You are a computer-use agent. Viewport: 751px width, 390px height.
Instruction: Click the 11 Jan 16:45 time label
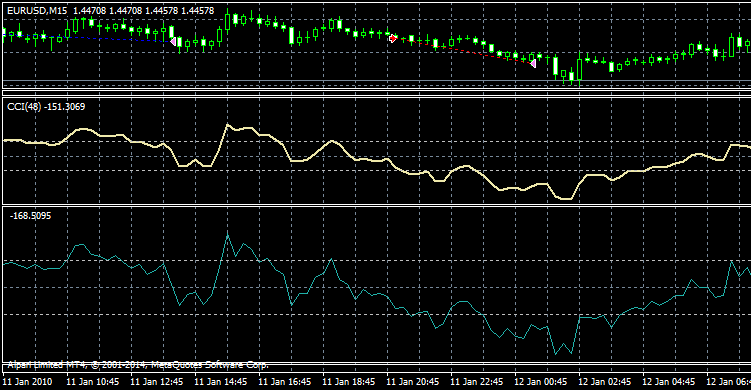284,382
